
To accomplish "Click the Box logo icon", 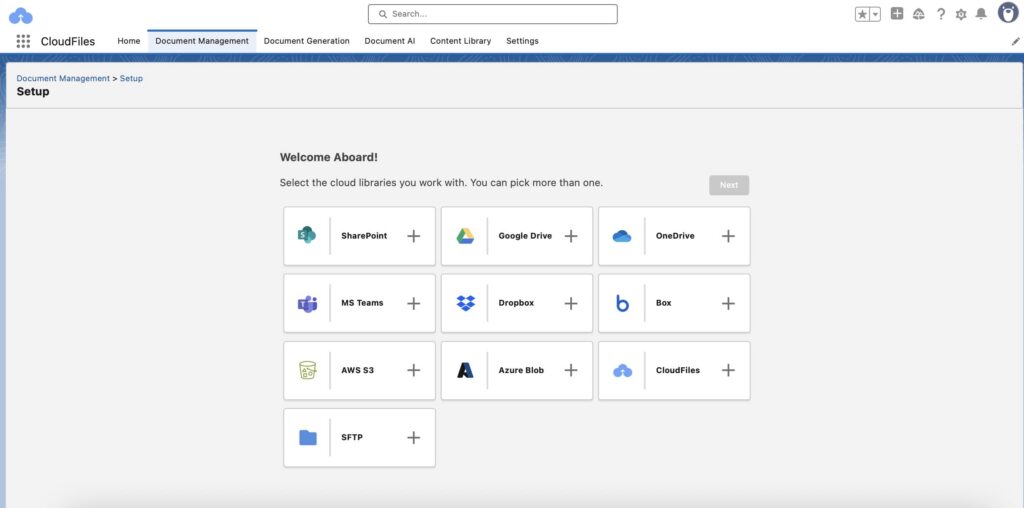I will [x=622, y=303].
